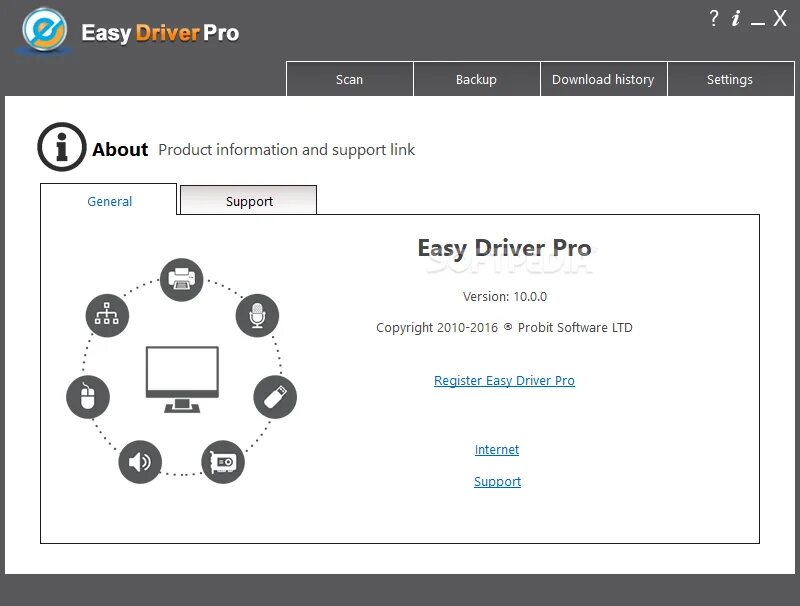Click the printer device icon
This screenshot has height=606, width=800.
click(x=180, y=280)
